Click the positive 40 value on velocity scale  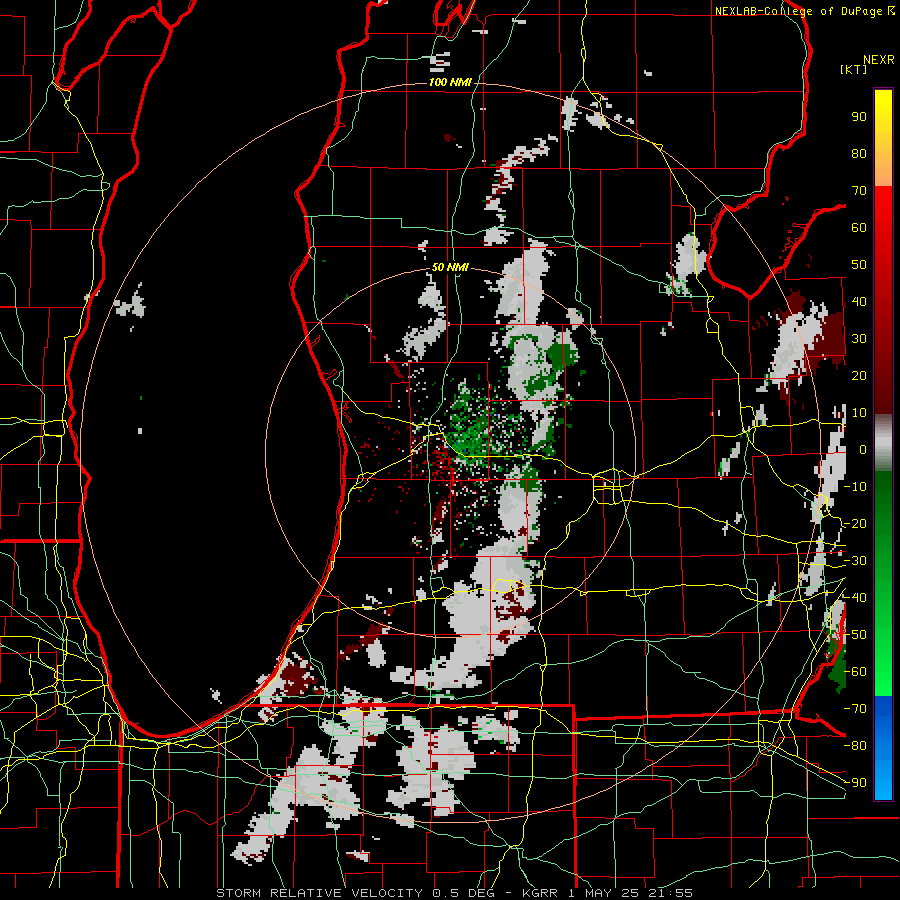tap(859, 302)
